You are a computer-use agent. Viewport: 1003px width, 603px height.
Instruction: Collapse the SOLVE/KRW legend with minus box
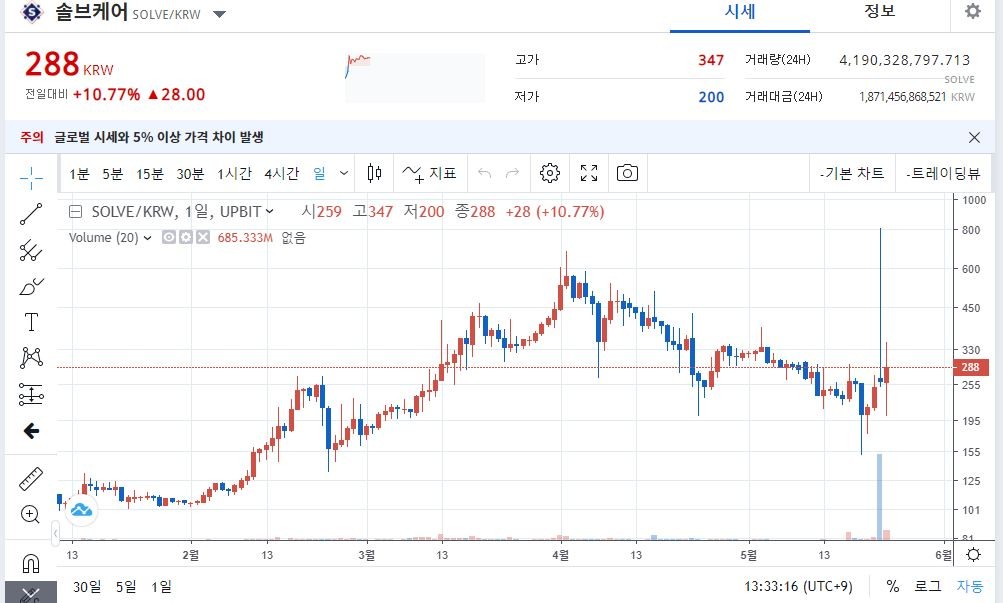click(75, 212)
